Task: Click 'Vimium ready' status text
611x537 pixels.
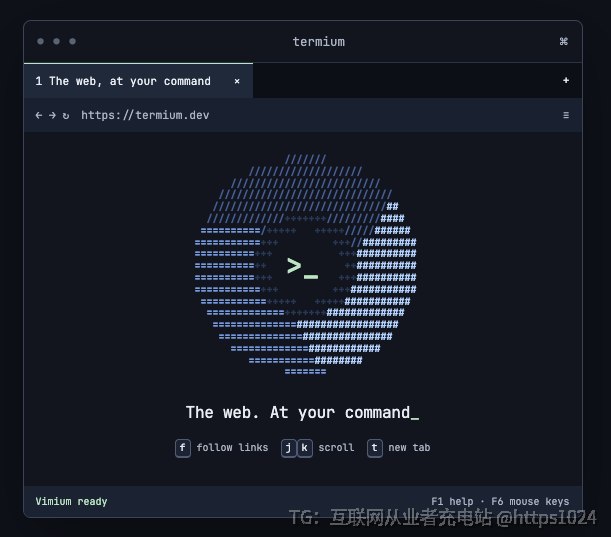Action: [71, 502]
